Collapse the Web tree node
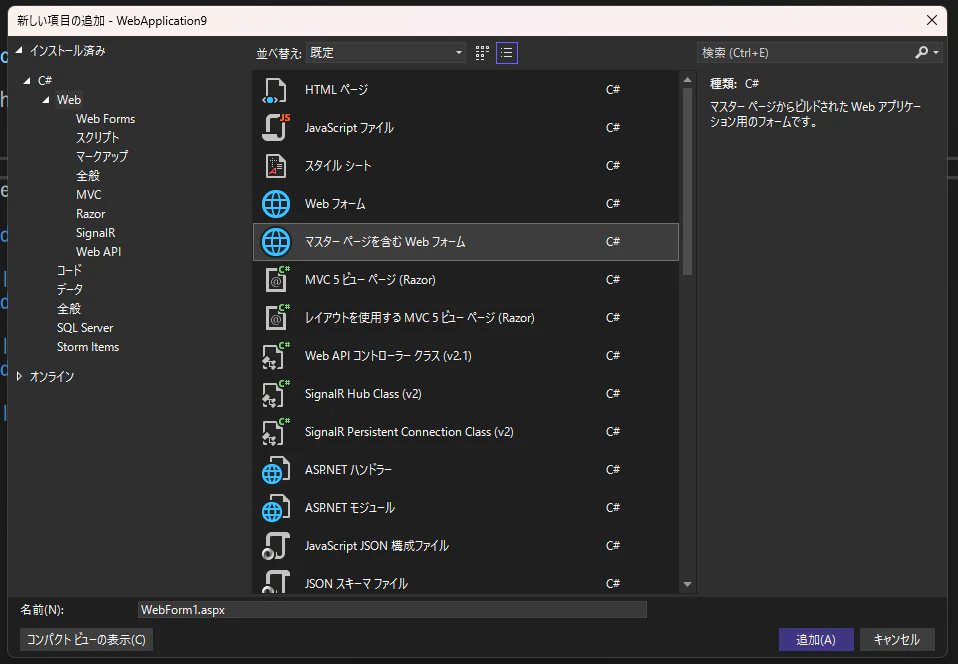Screen dimensions: 958x664 click(46, 100)
